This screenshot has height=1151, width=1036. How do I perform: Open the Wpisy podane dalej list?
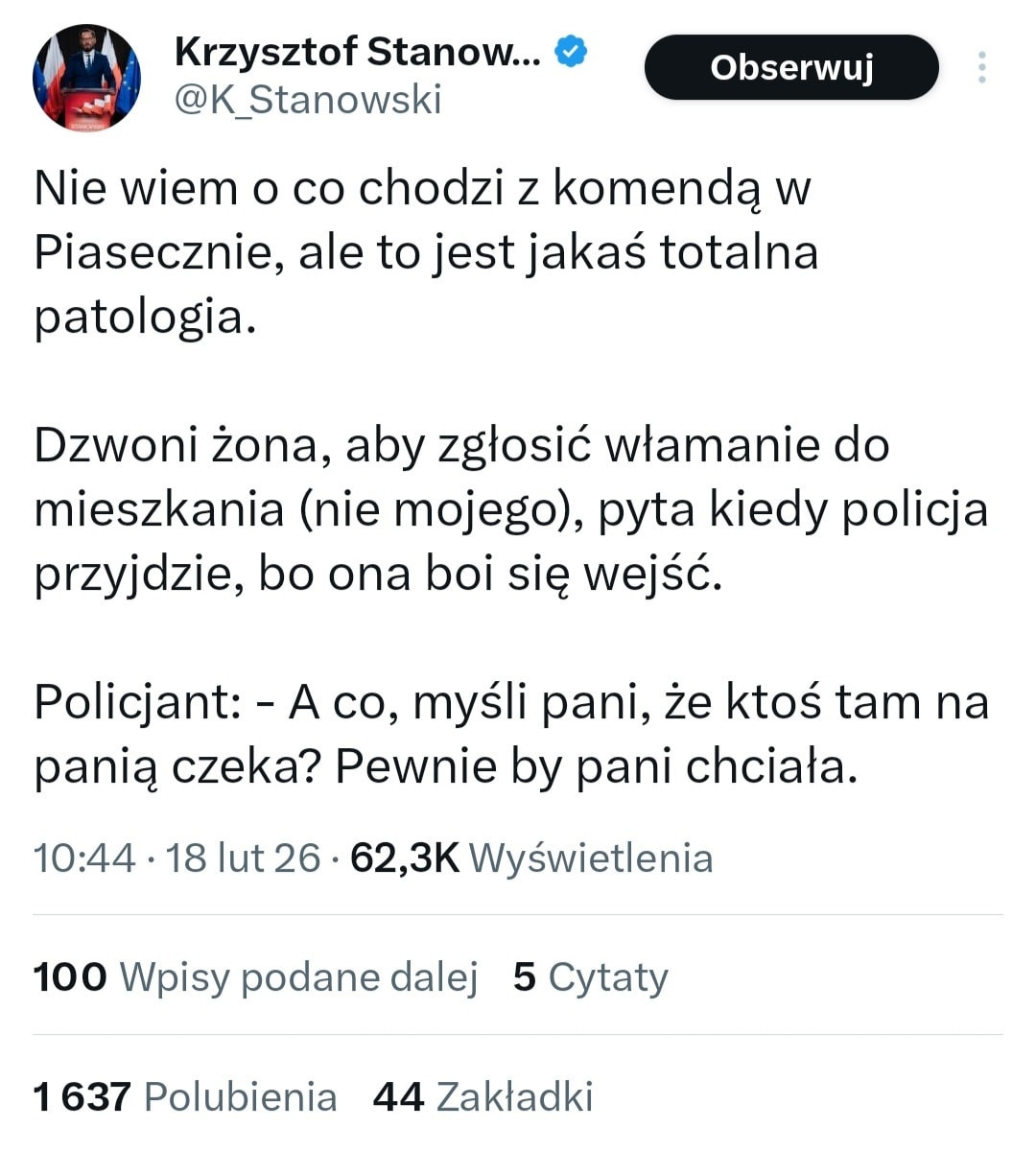[298, 977]
